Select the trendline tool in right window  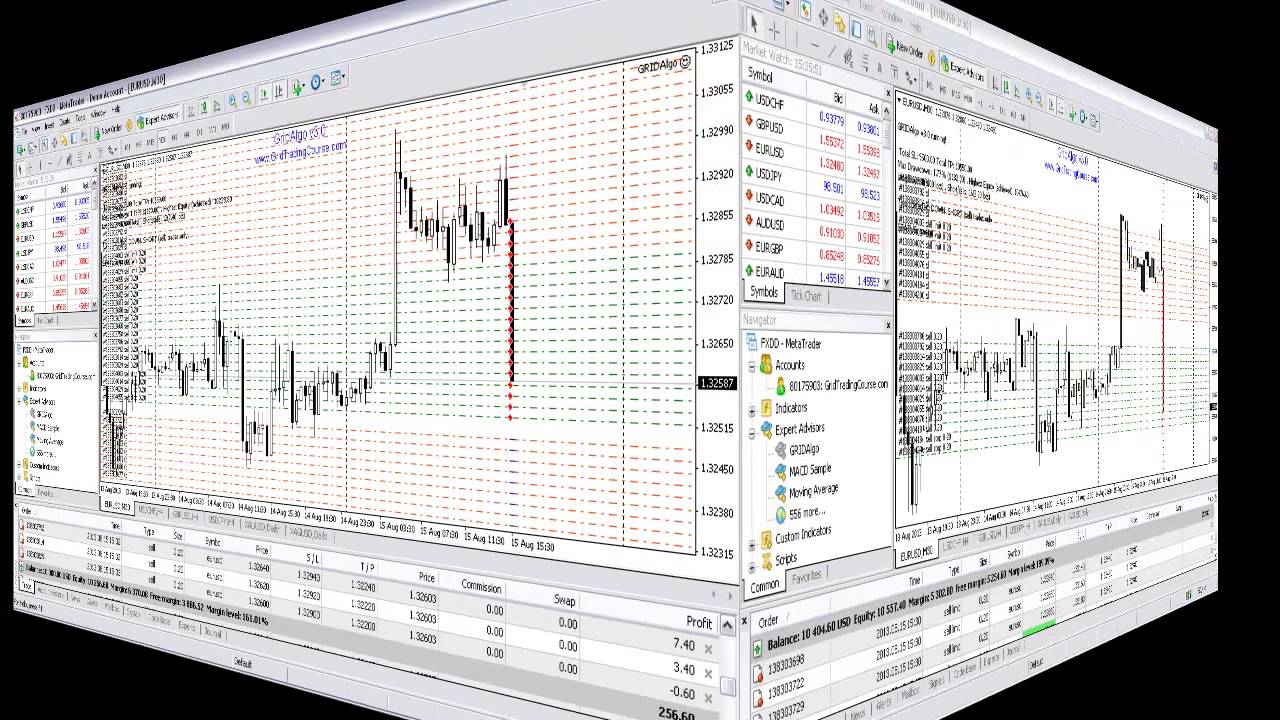tap(834, 52)
